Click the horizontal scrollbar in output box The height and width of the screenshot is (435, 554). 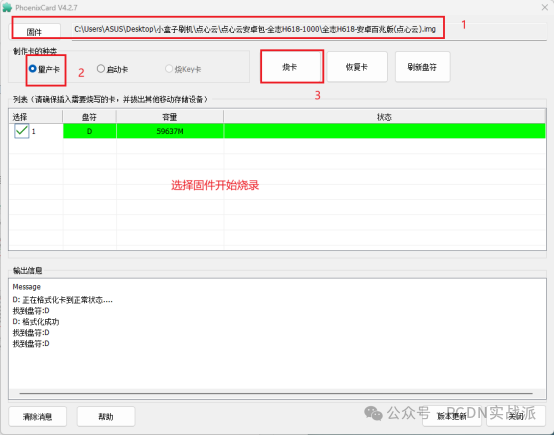click(276, 393)
